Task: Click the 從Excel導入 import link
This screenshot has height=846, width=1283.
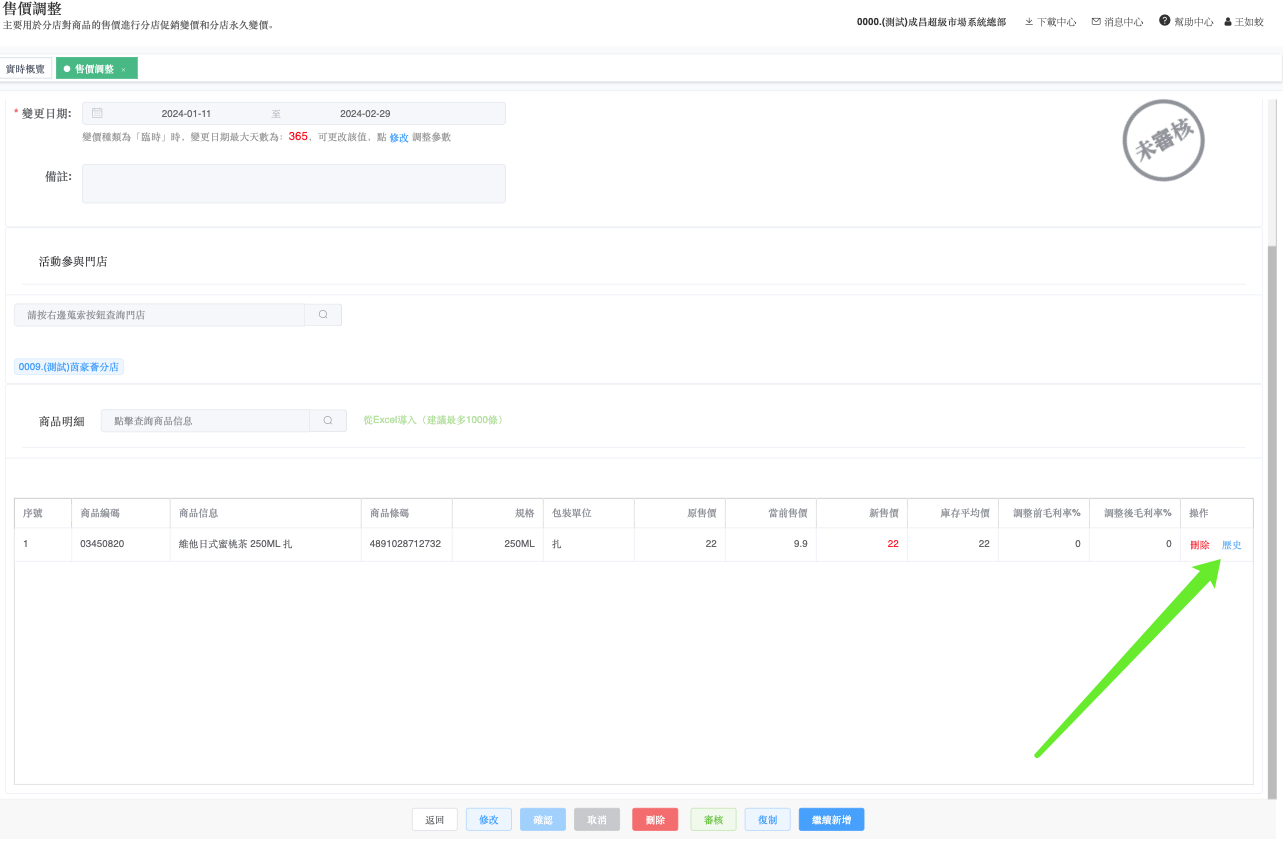Action: [432, 420]
